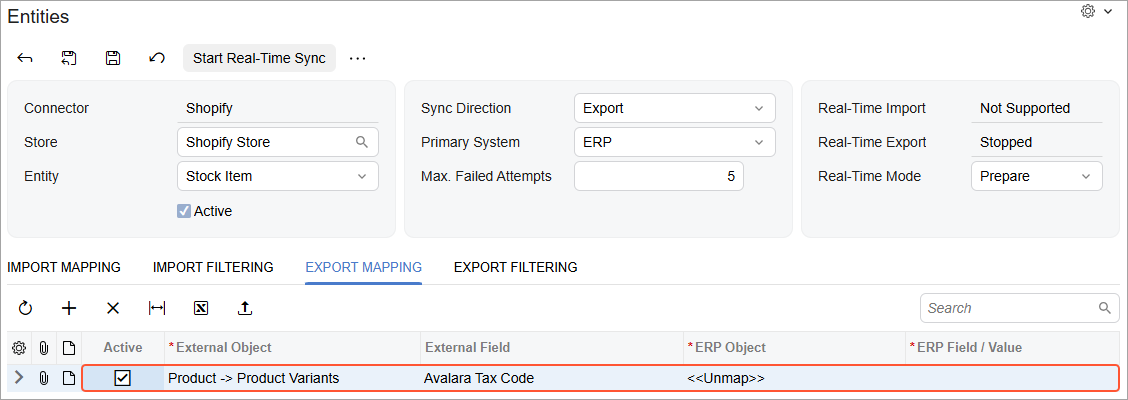
Task: Click the Undo changes icon
Action: pyautogui.click(x=157, y=58)
